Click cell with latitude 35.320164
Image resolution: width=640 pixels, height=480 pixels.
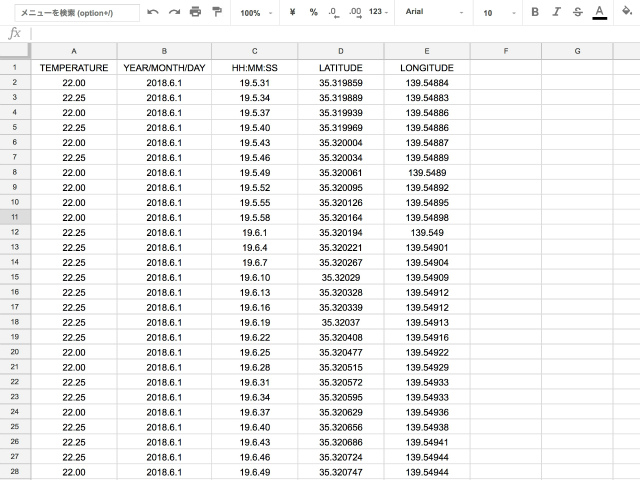pyautogui.click(x=341, y=217)
